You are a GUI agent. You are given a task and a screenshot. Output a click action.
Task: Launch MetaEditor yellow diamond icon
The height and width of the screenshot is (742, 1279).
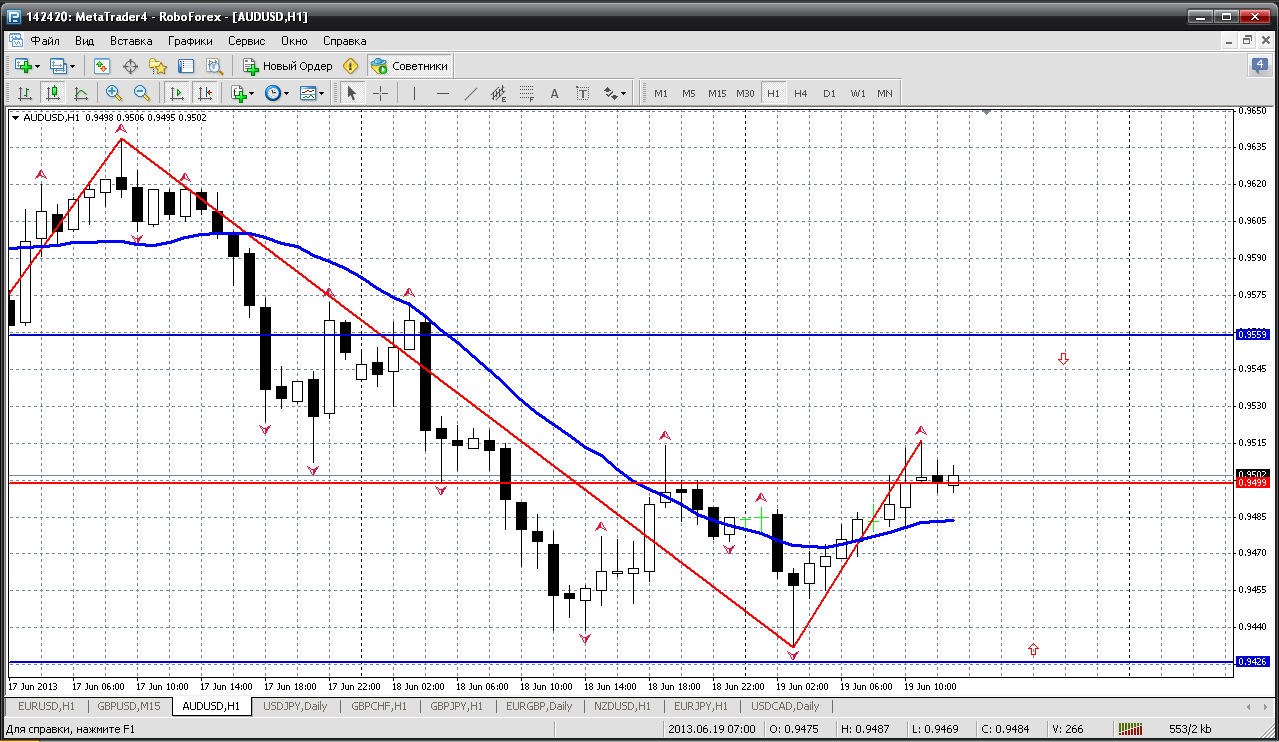[351, 66]
